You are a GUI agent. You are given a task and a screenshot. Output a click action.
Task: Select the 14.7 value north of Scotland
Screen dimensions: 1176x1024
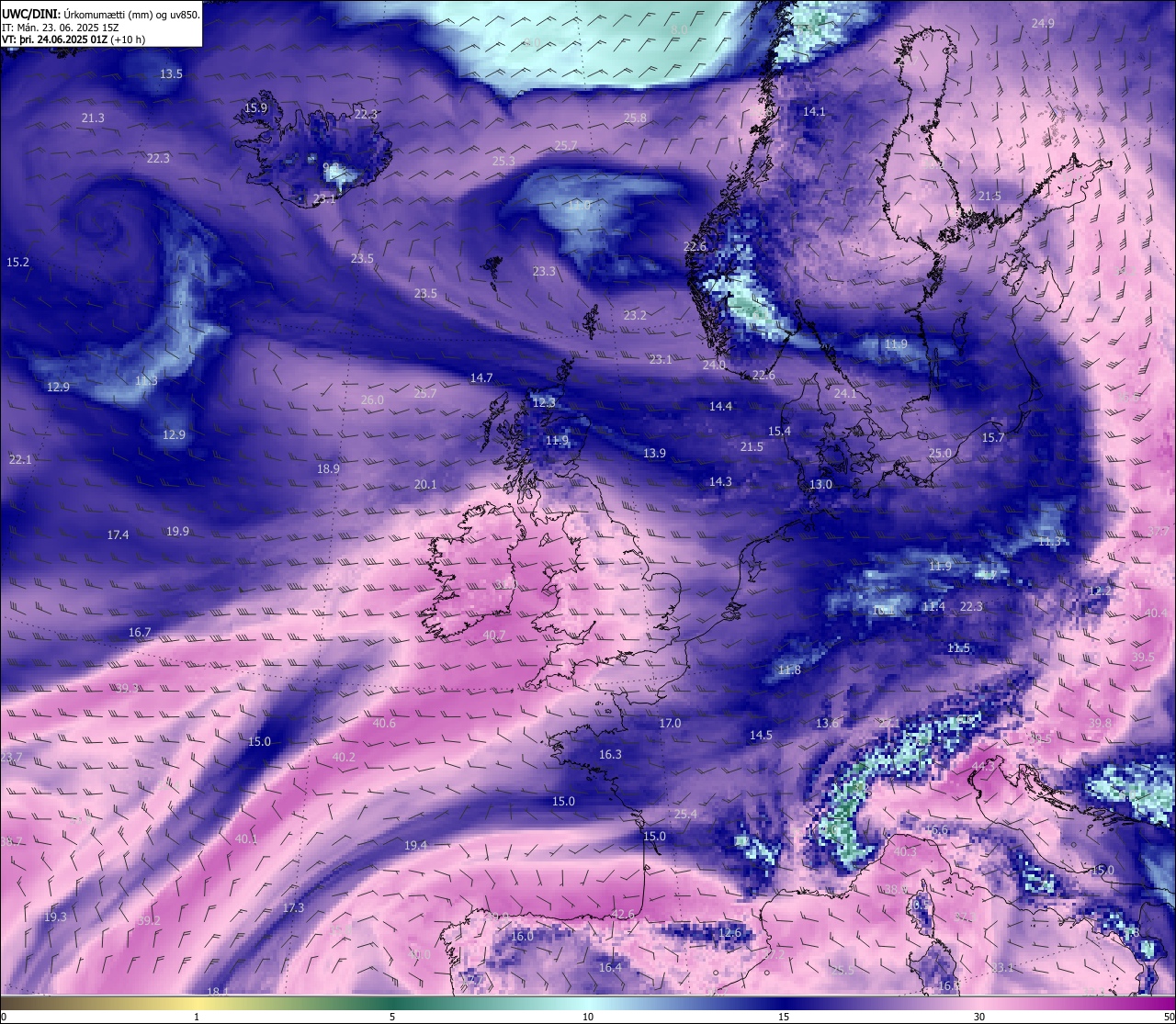click(x=481, y=378)
